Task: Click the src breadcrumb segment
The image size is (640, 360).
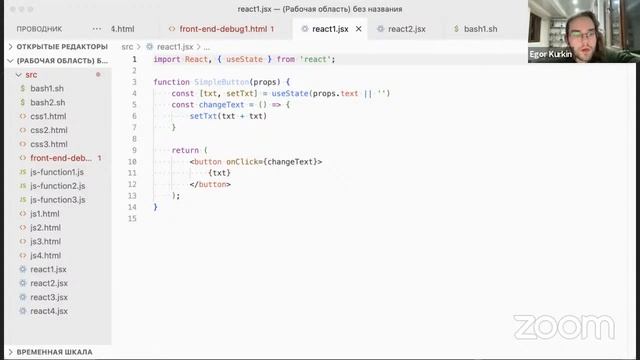Action: coord(127,47)
